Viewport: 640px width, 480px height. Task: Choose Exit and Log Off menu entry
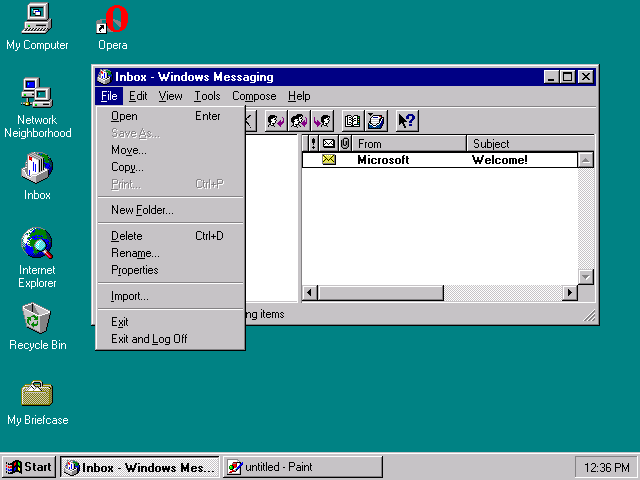pos(171,339)
